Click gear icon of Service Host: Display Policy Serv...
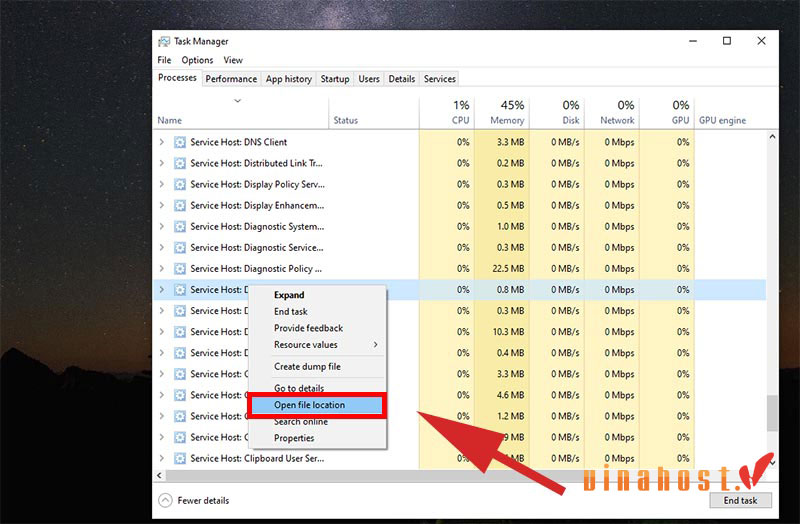800x524 pixels. [180, 184]
